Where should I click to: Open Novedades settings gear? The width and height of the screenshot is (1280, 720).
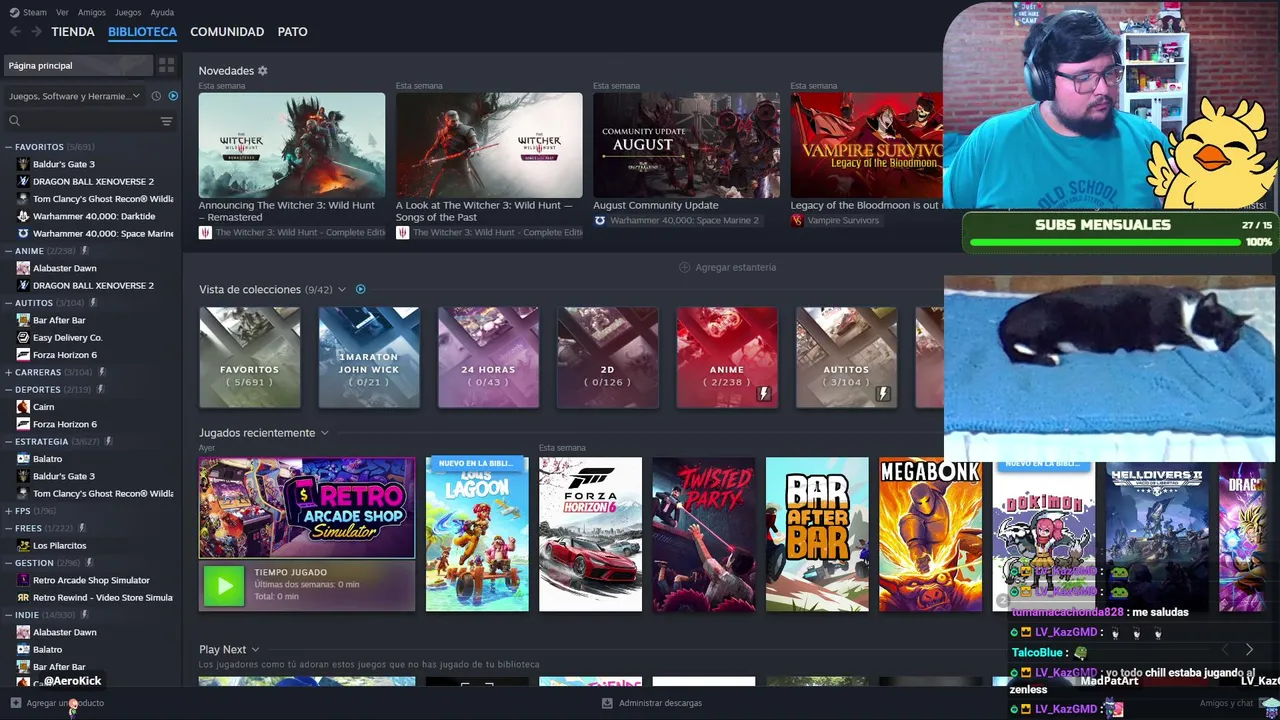(263, 71)
